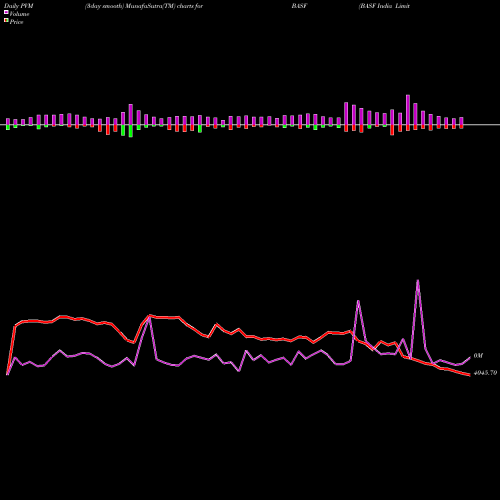Click the tallest purple bar in histogram
Image resolution: width=500 pixels, height=500 pixels.
[x=408, y=110]
